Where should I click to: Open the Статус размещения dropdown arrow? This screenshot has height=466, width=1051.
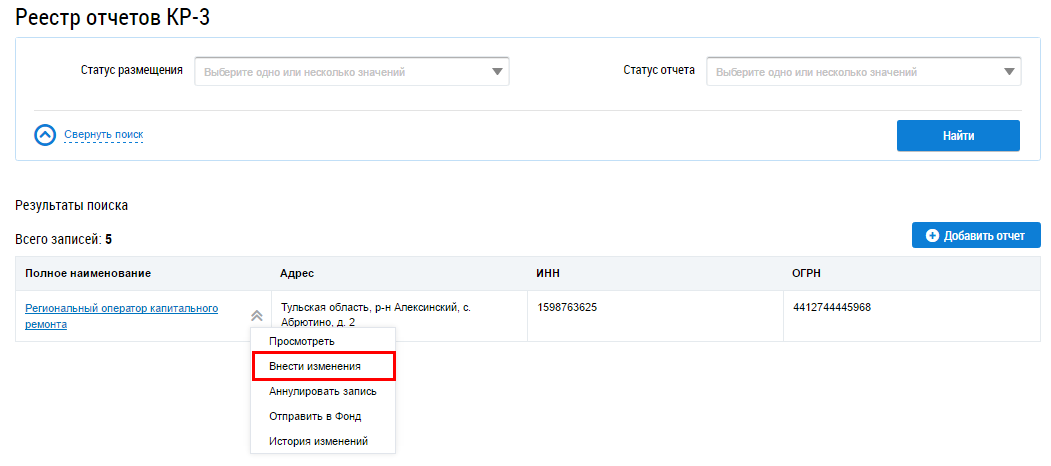point(497,72)
